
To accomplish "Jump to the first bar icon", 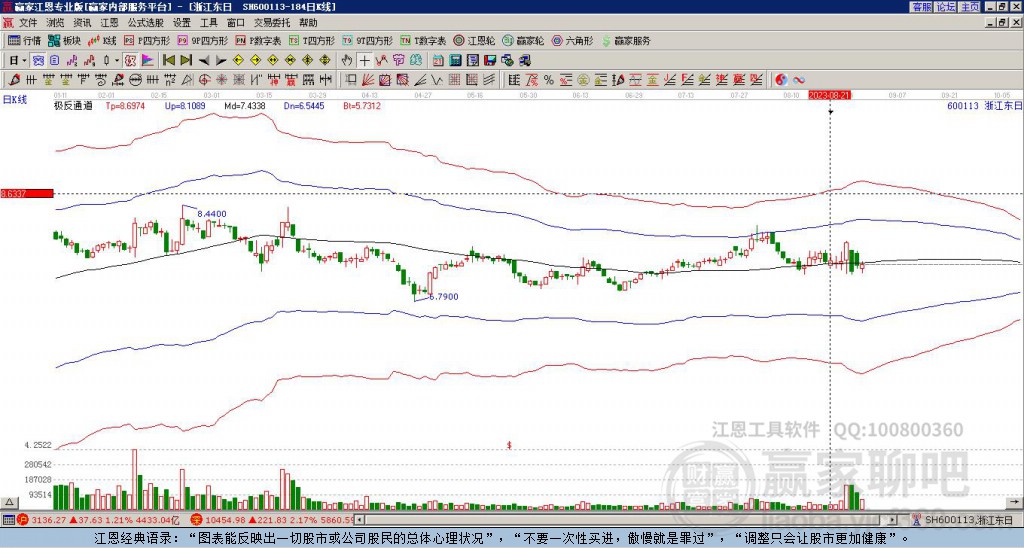I will 168,61.
